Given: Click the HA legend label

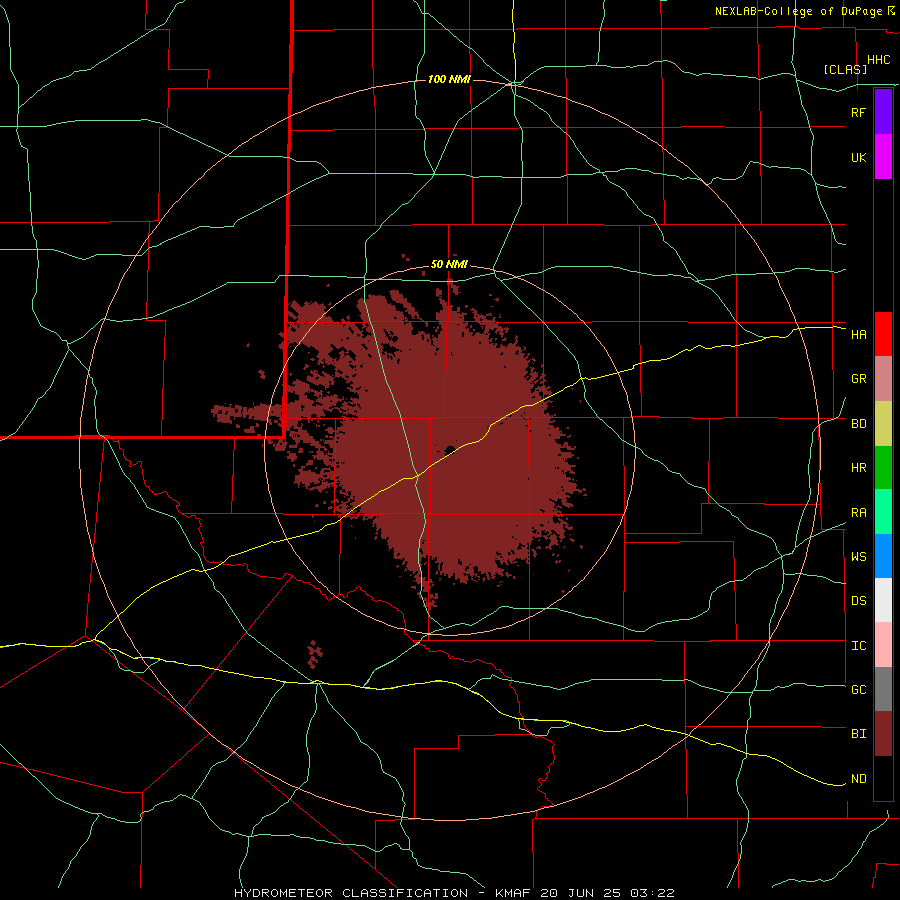Looking at the screenshot, I should pyautogui.click(x=859, y=334).
